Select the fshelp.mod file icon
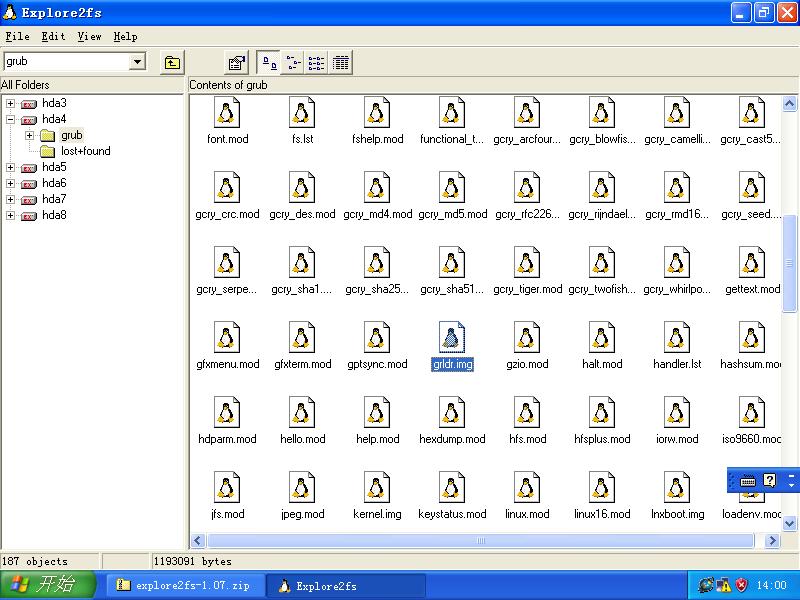The height and width of the screenshot is (600, 800). coord(377,112)
